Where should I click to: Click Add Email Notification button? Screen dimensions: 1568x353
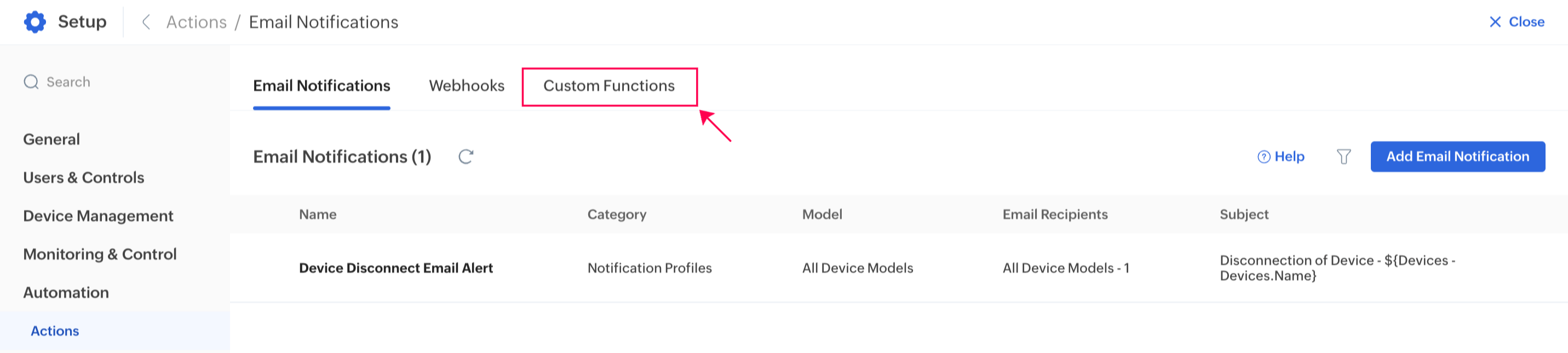(x=1457, y=157)
